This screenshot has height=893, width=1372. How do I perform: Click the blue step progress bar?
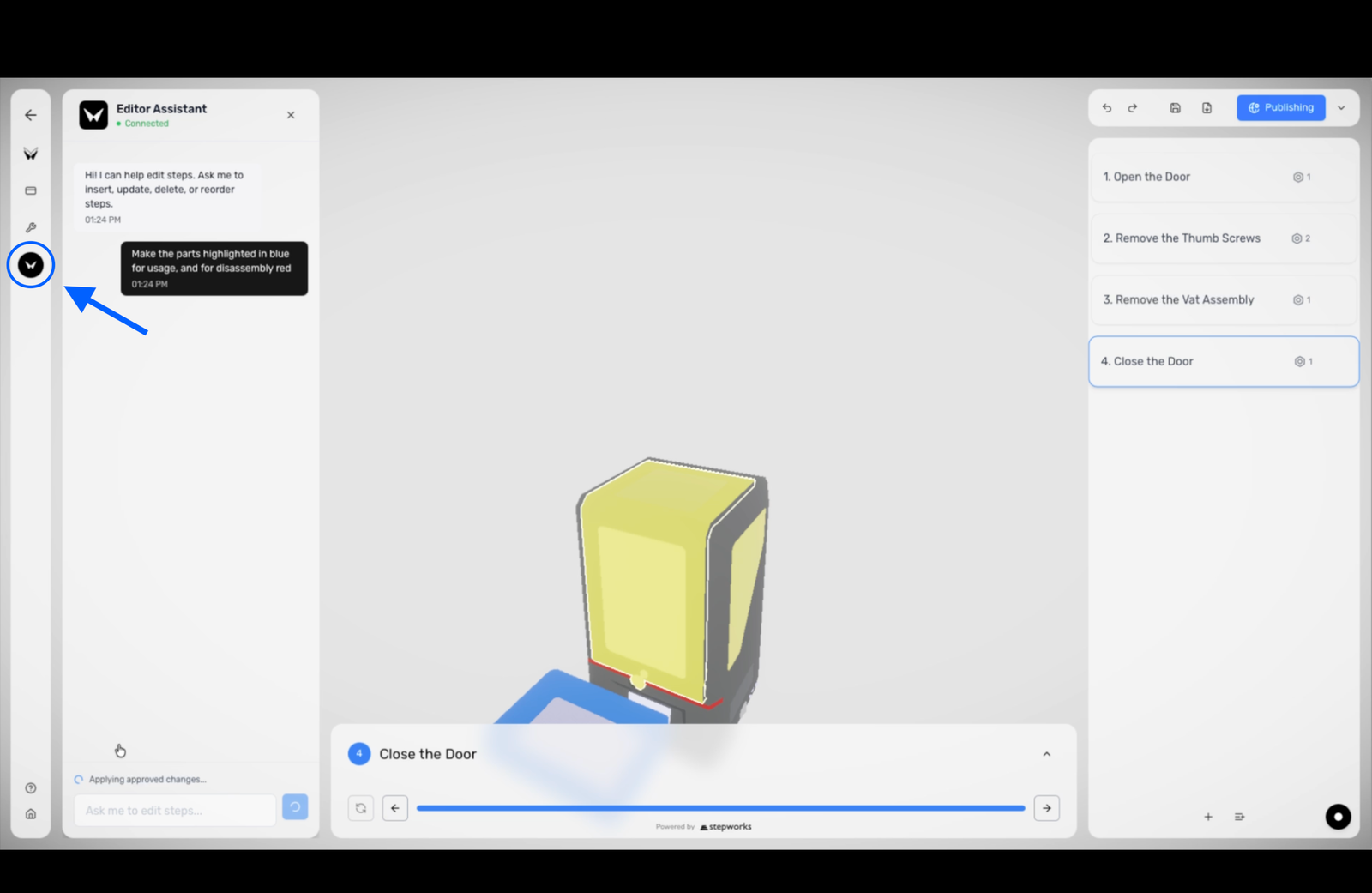point(721,808)
